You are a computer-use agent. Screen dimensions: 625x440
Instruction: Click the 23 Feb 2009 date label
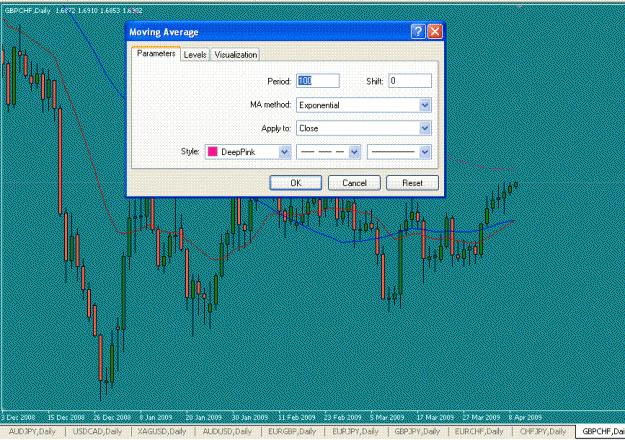[343, 417]
